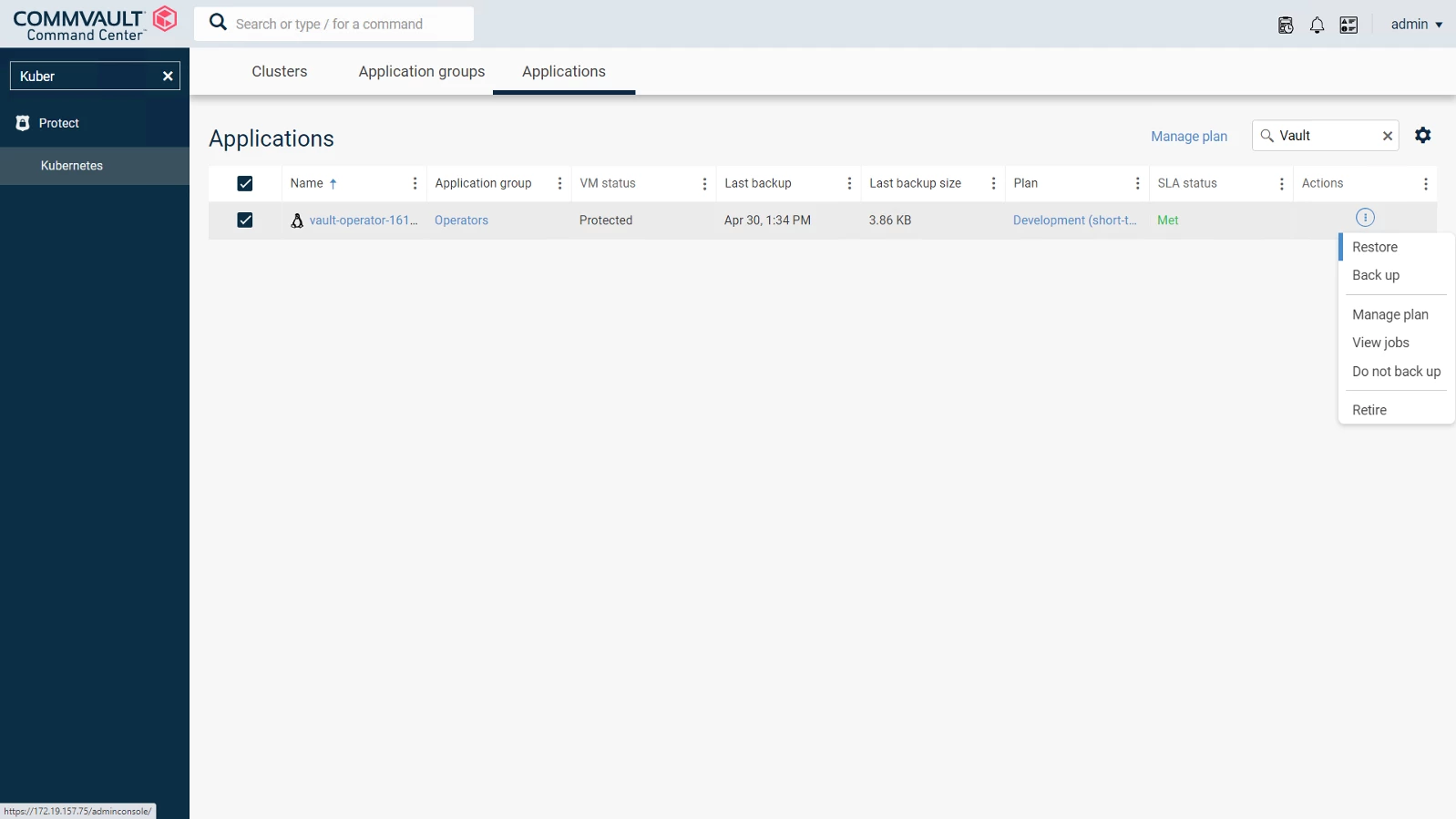The height and width of the screenshot is (819, 1456).
Task: Open the vault-operator application link
Action: (x=364, y=220)
